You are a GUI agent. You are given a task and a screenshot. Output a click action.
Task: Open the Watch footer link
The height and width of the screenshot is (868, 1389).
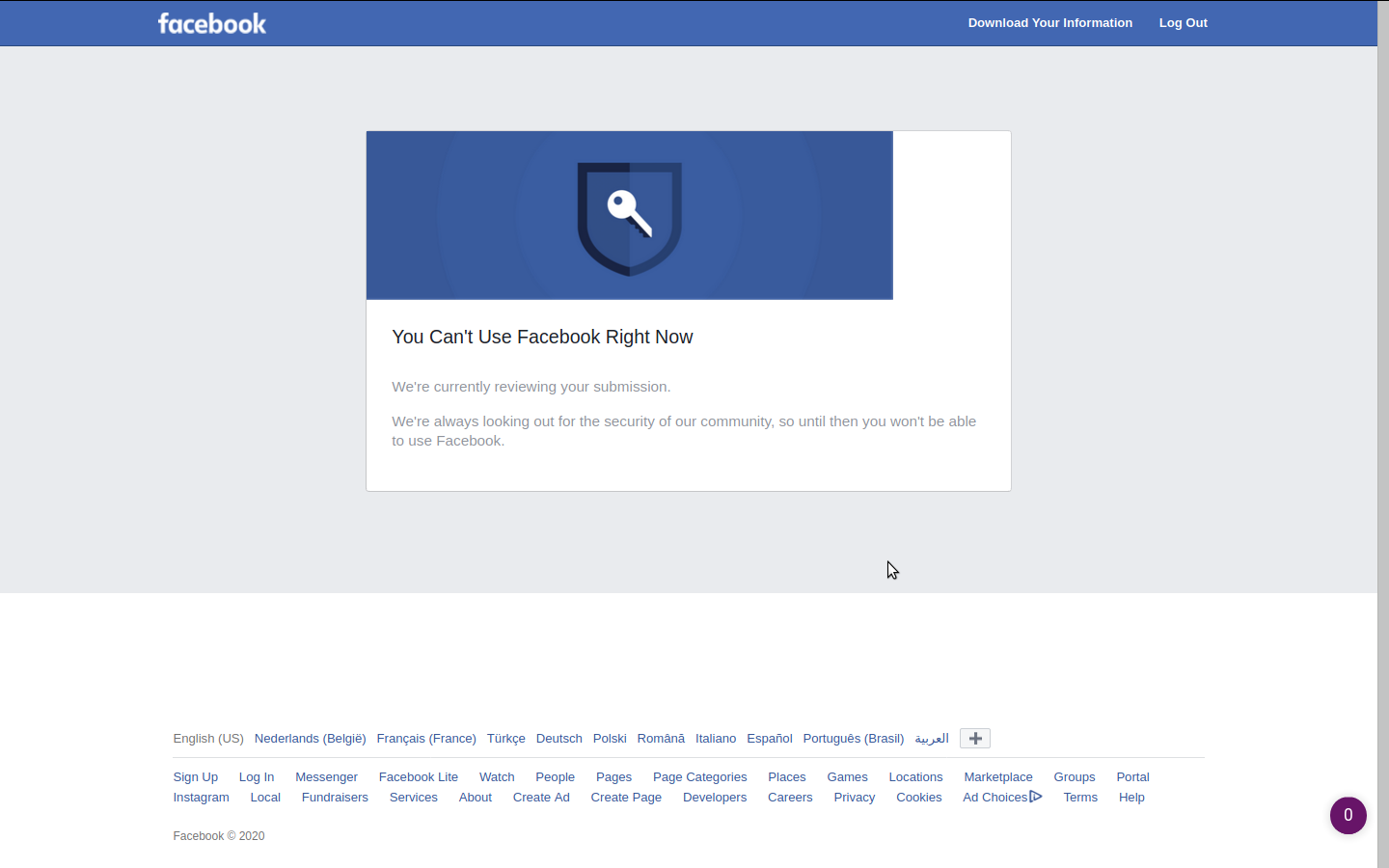497,777
